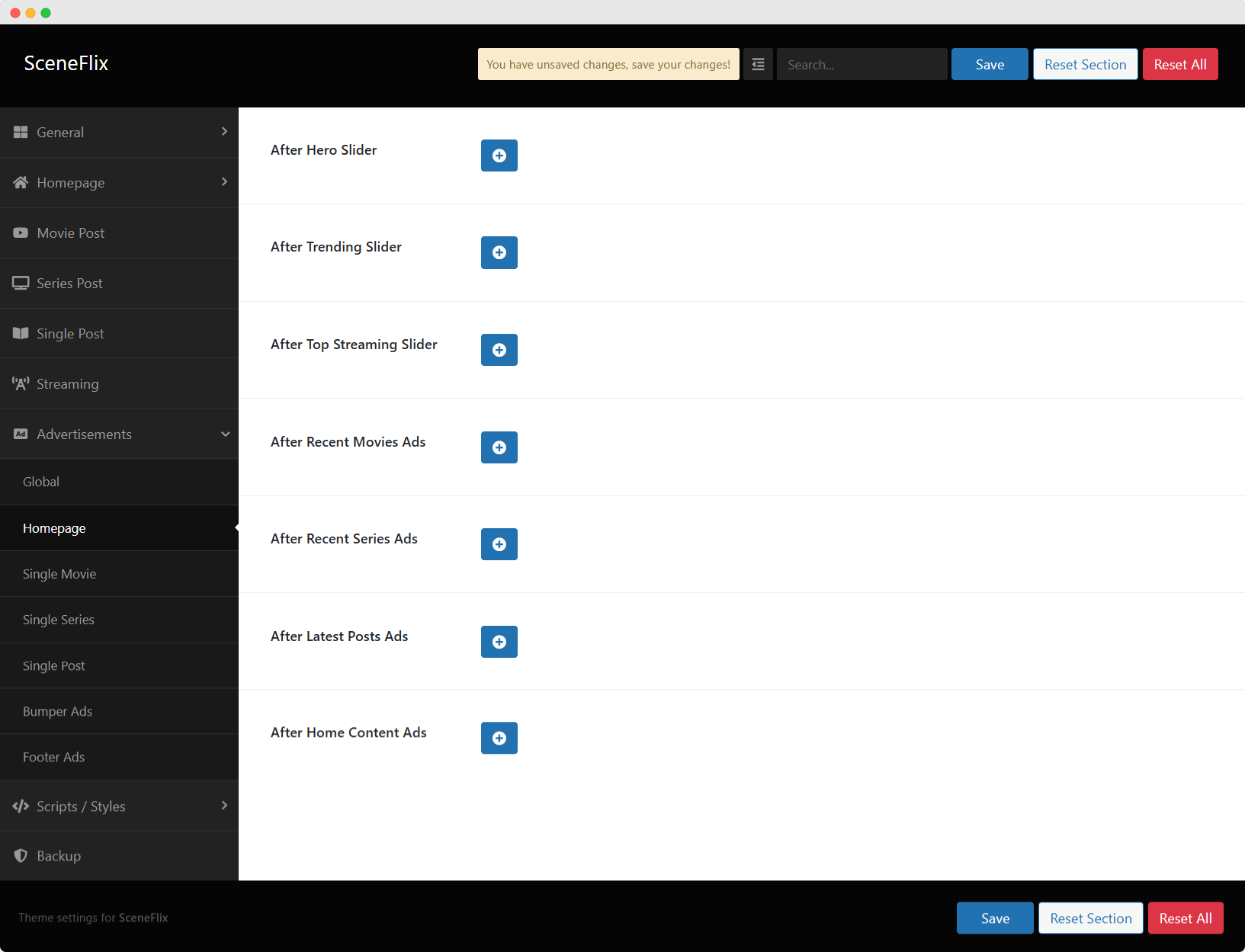Click the top Save button
Image resolution: width=1245 pixels, height=952 pixels.
click(x=990, y=64)
